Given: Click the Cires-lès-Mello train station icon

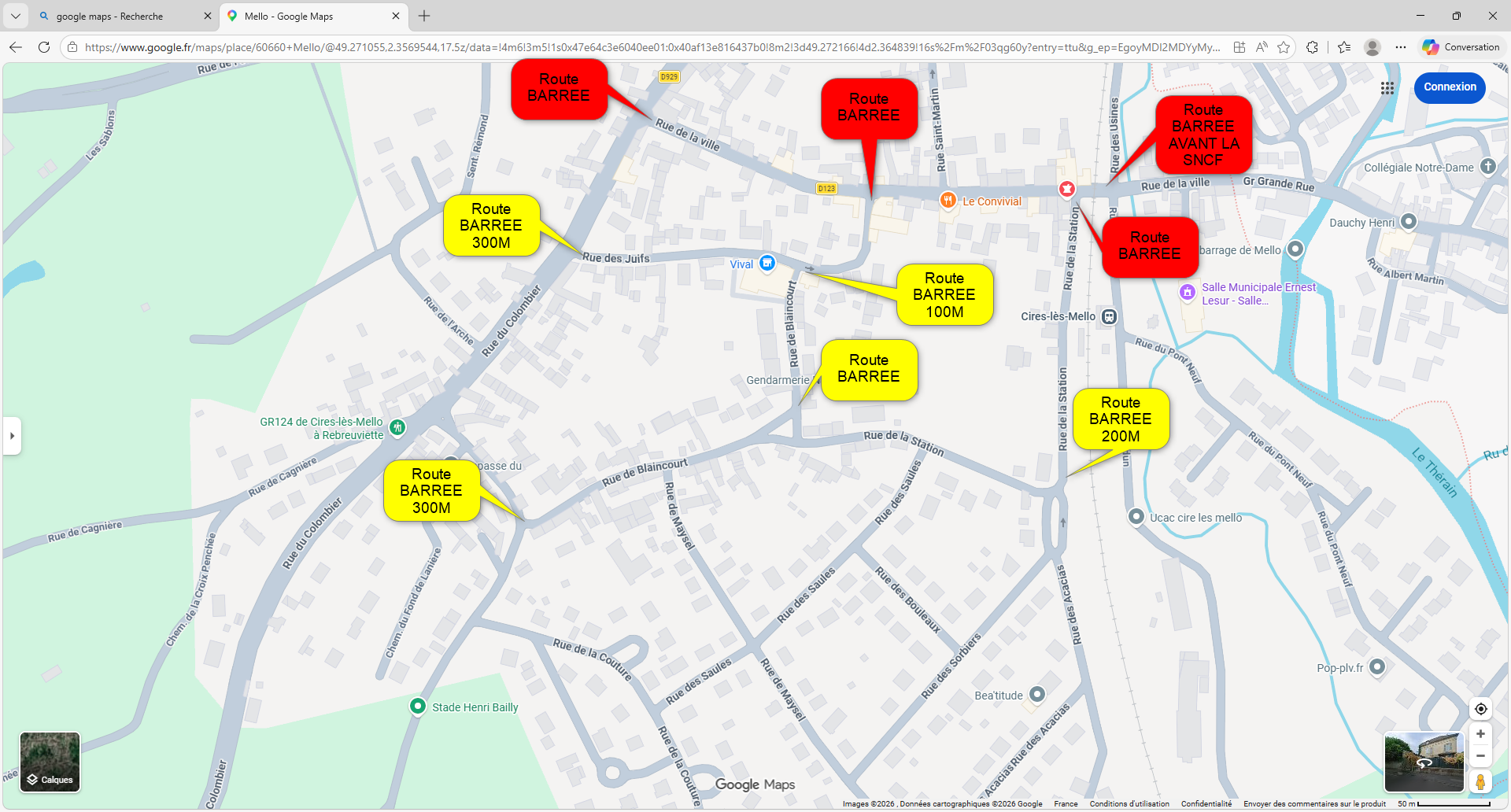Looking at the screenshot, I should pyautogui.click(x=1109, y=316).
